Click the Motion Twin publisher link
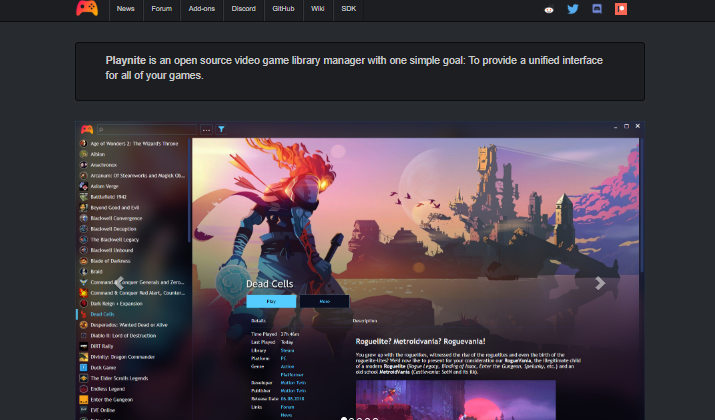Screen dimensions: 715x420 click(x=293, y=391)
